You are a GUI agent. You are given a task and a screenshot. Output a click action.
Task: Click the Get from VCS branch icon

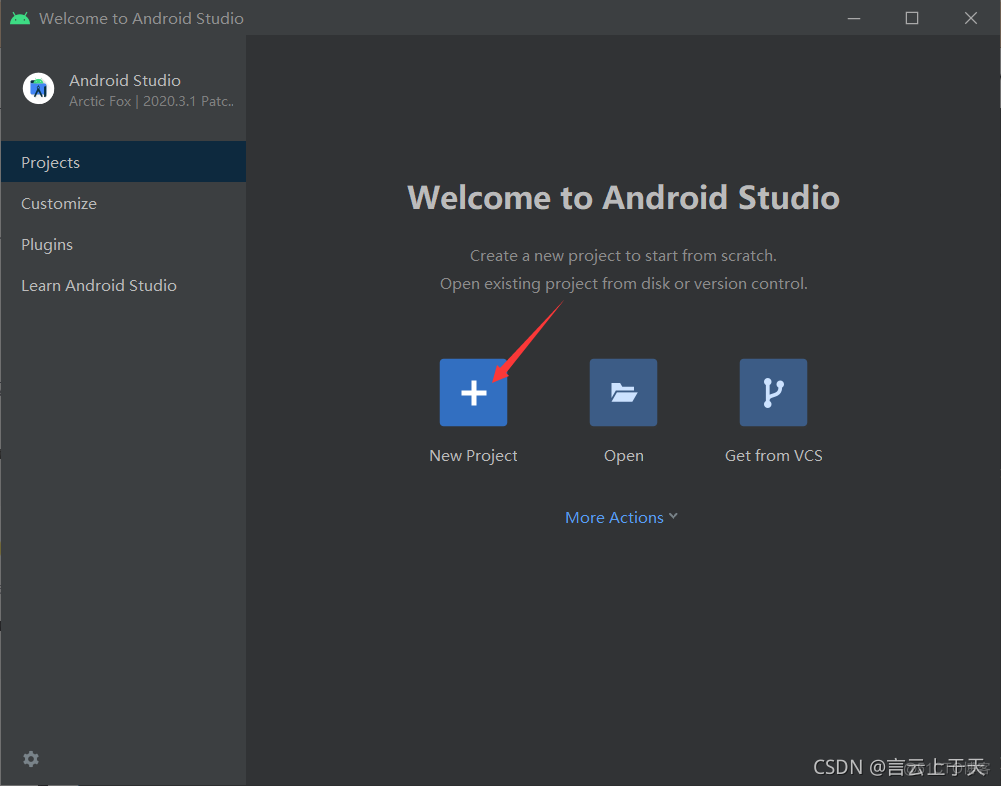click(773, 392)
